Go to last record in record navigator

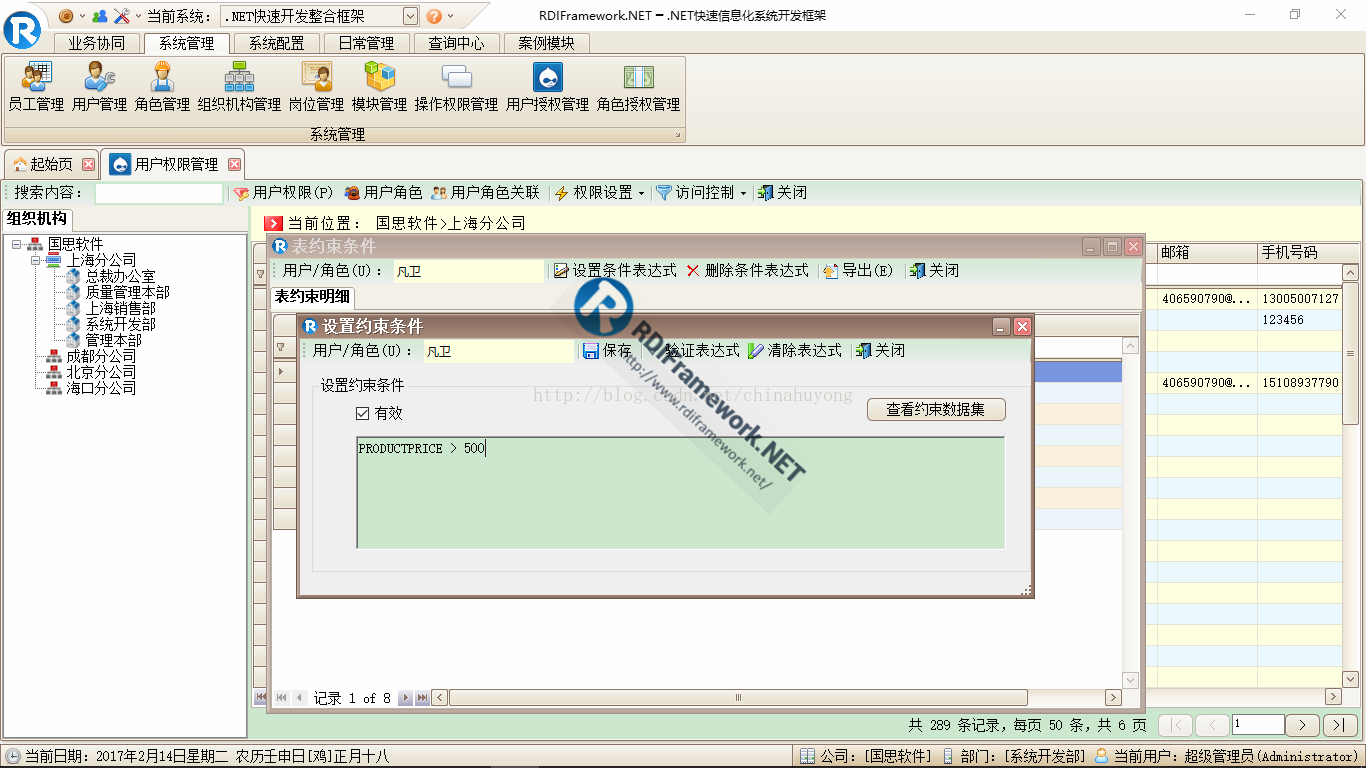[x=422, y=698]
